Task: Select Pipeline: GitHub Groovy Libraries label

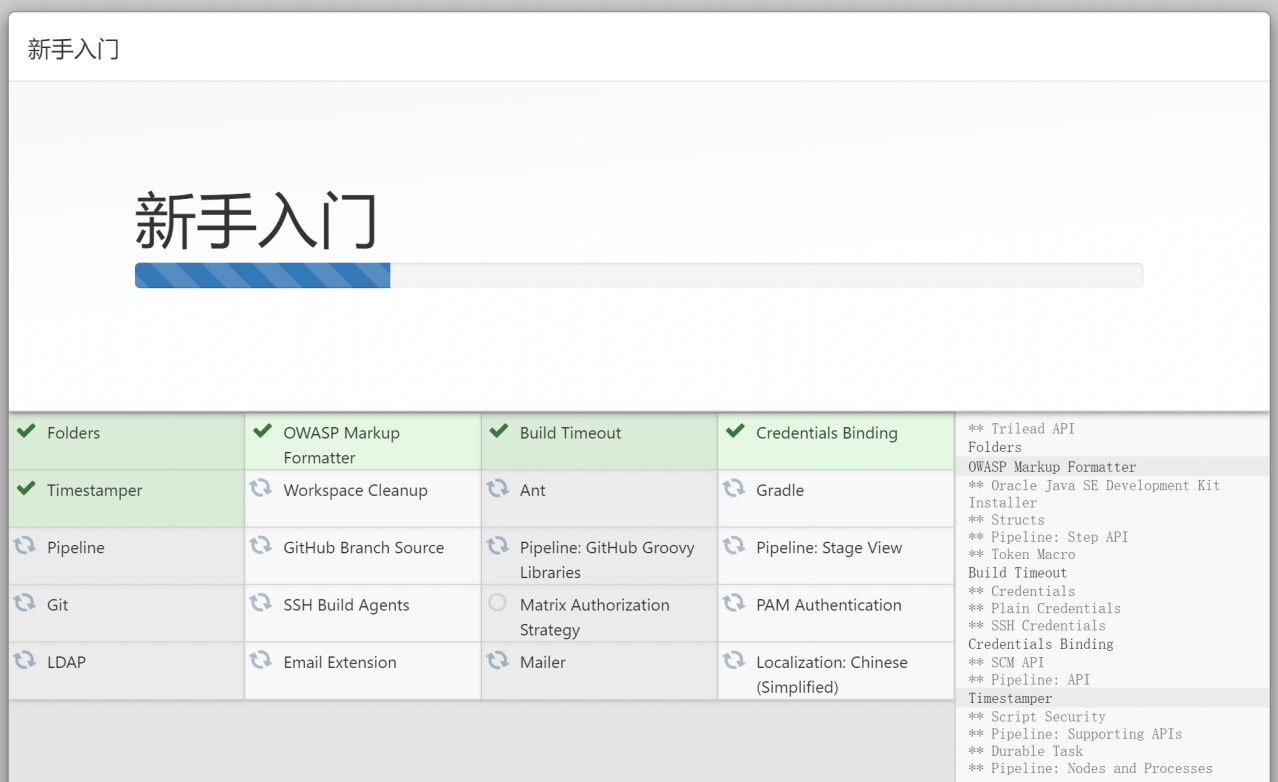Action: pos(607,560)
